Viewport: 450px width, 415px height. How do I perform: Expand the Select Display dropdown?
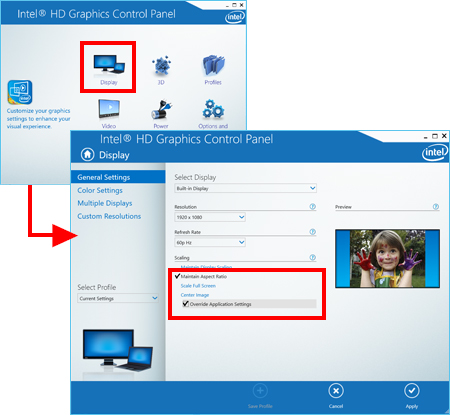pos(245,188)
